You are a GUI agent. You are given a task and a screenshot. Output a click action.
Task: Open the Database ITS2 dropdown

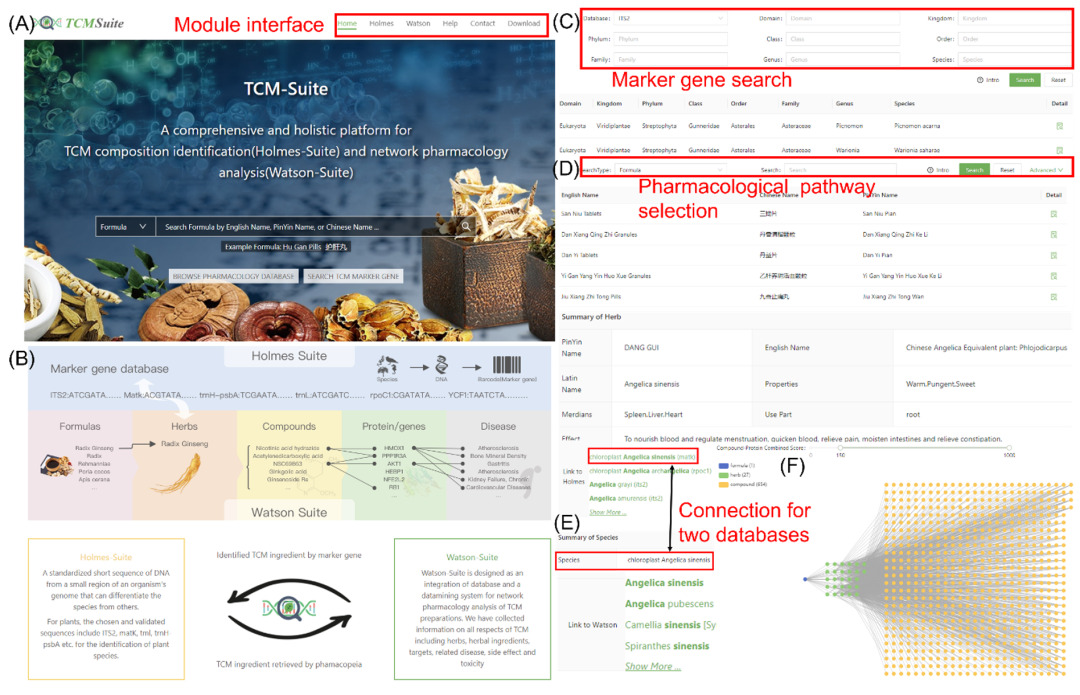coord(670,19)
